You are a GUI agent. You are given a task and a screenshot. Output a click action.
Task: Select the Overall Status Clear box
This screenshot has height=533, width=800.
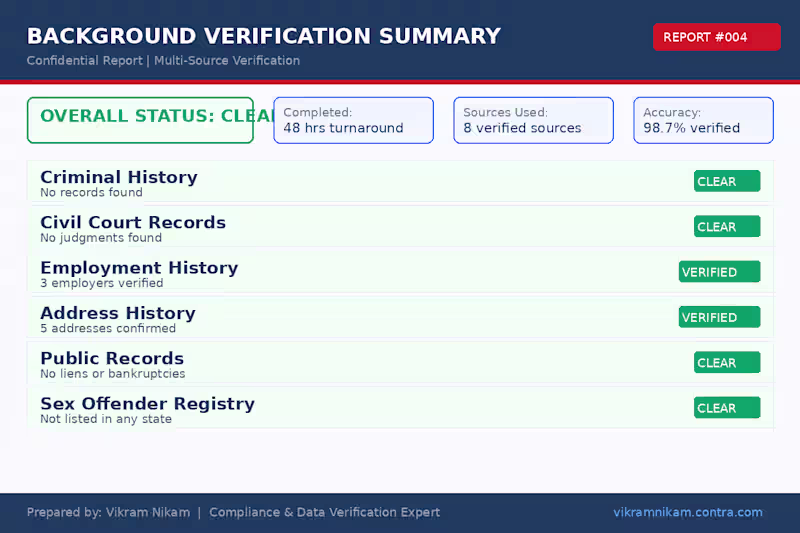tap(140, 120)
